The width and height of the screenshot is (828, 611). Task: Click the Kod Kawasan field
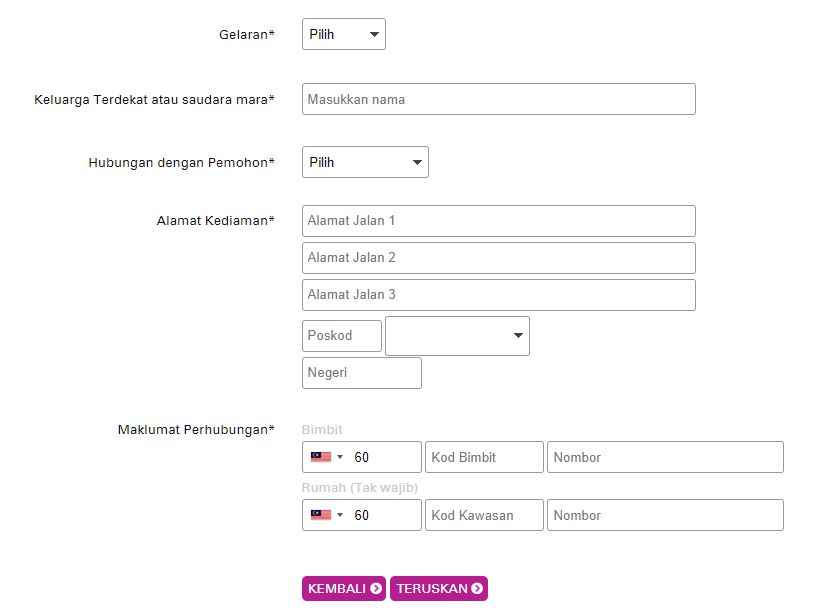click(x=484, y=515)
